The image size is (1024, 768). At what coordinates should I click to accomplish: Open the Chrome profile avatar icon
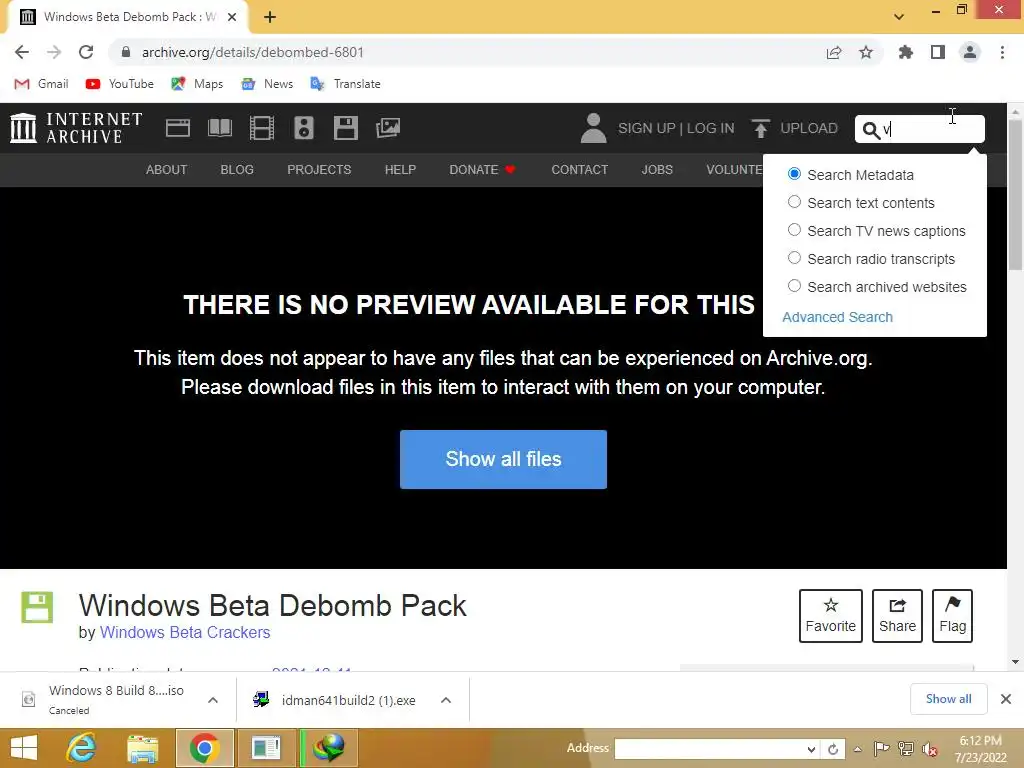pyautogui.click(x=970, y=52)
